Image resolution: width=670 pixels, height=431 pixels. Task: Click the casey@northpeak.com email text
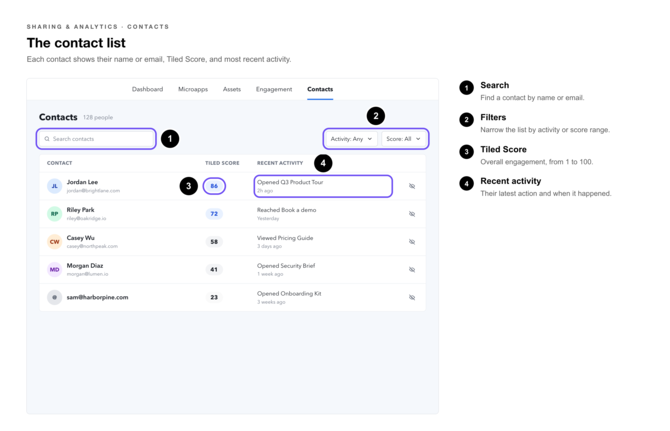coord(92,246)
